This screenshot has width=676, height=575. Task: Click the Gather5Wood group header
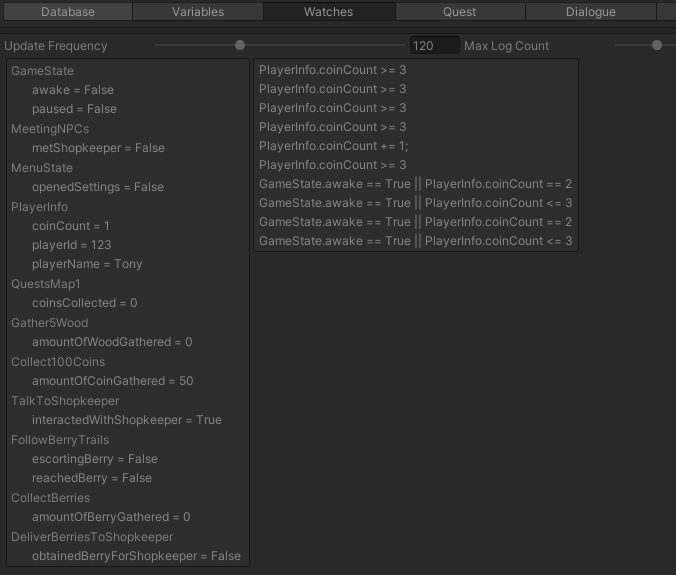tap(50, 323)
